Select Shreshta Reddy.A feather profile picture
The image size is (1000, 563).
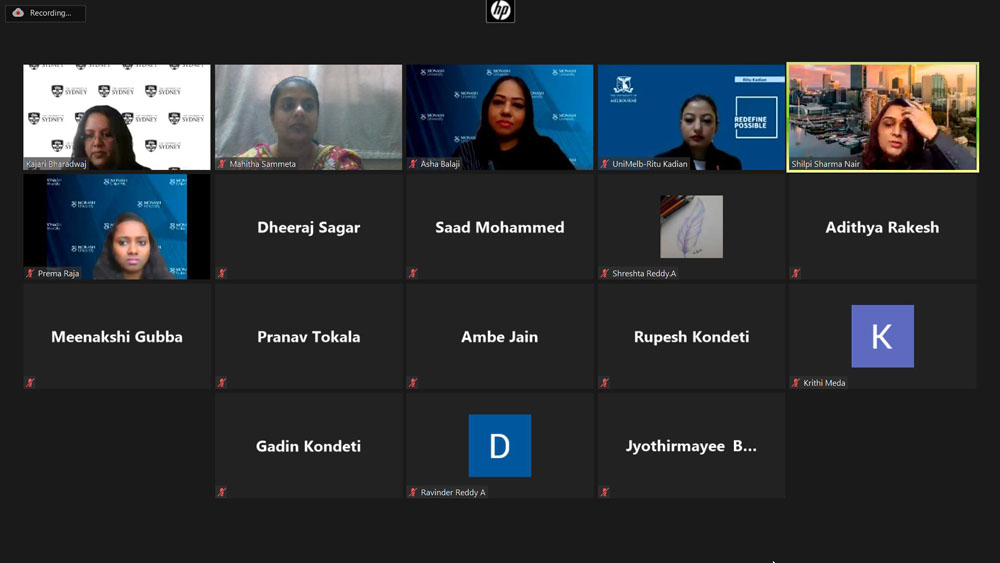coord(691,226)
